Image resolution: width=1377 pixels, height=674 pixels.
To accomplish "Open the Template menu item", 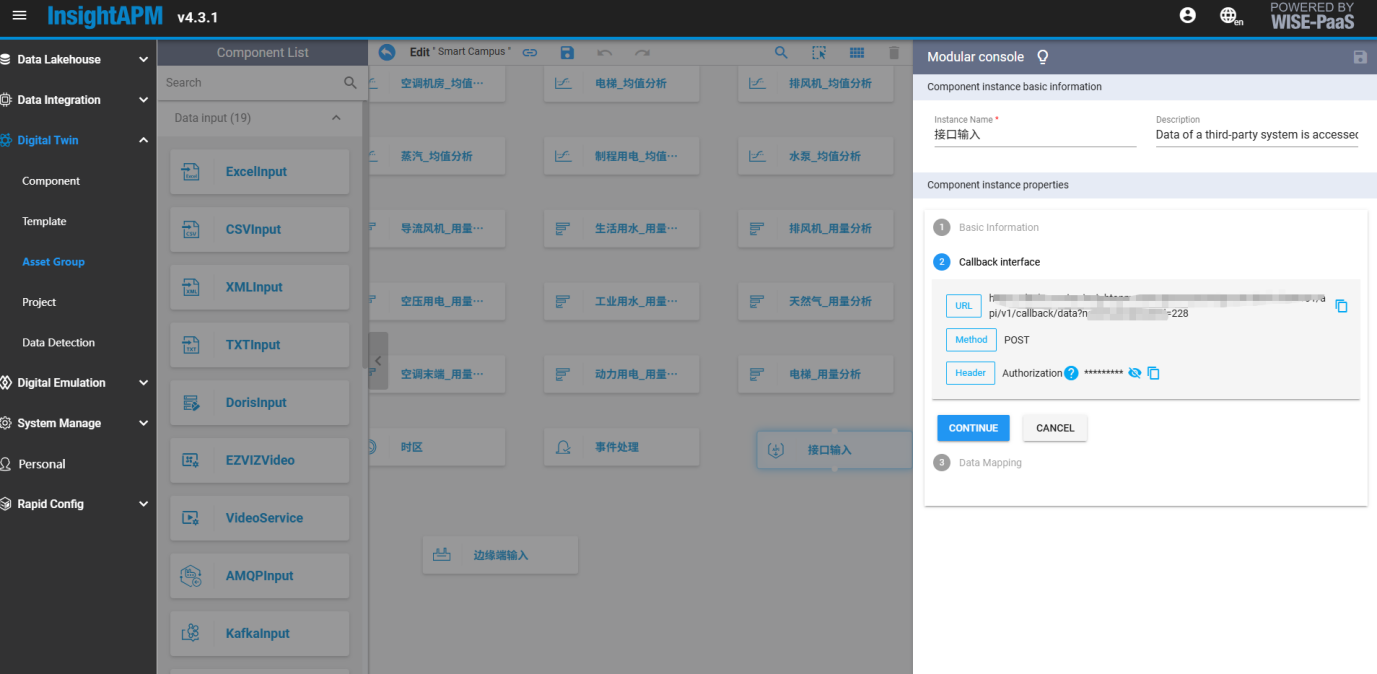I will tap(44, 222).
